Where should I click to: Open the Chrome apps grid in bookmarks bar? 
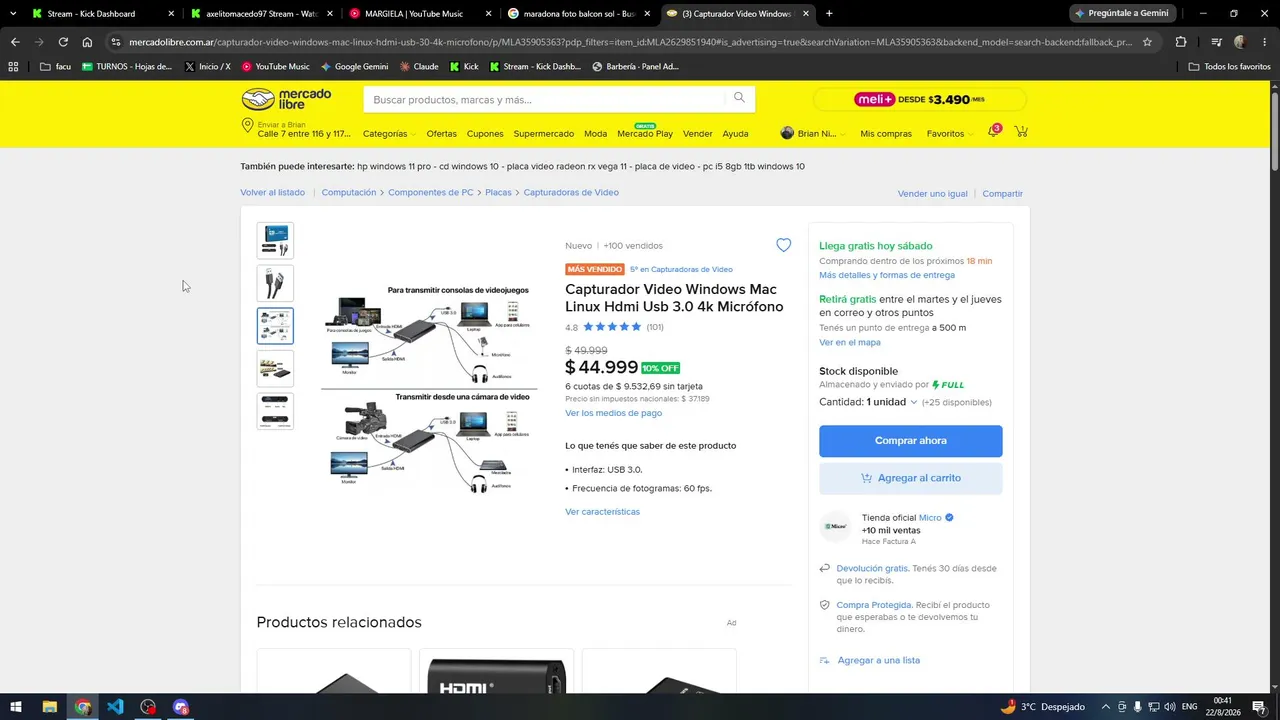13,67
